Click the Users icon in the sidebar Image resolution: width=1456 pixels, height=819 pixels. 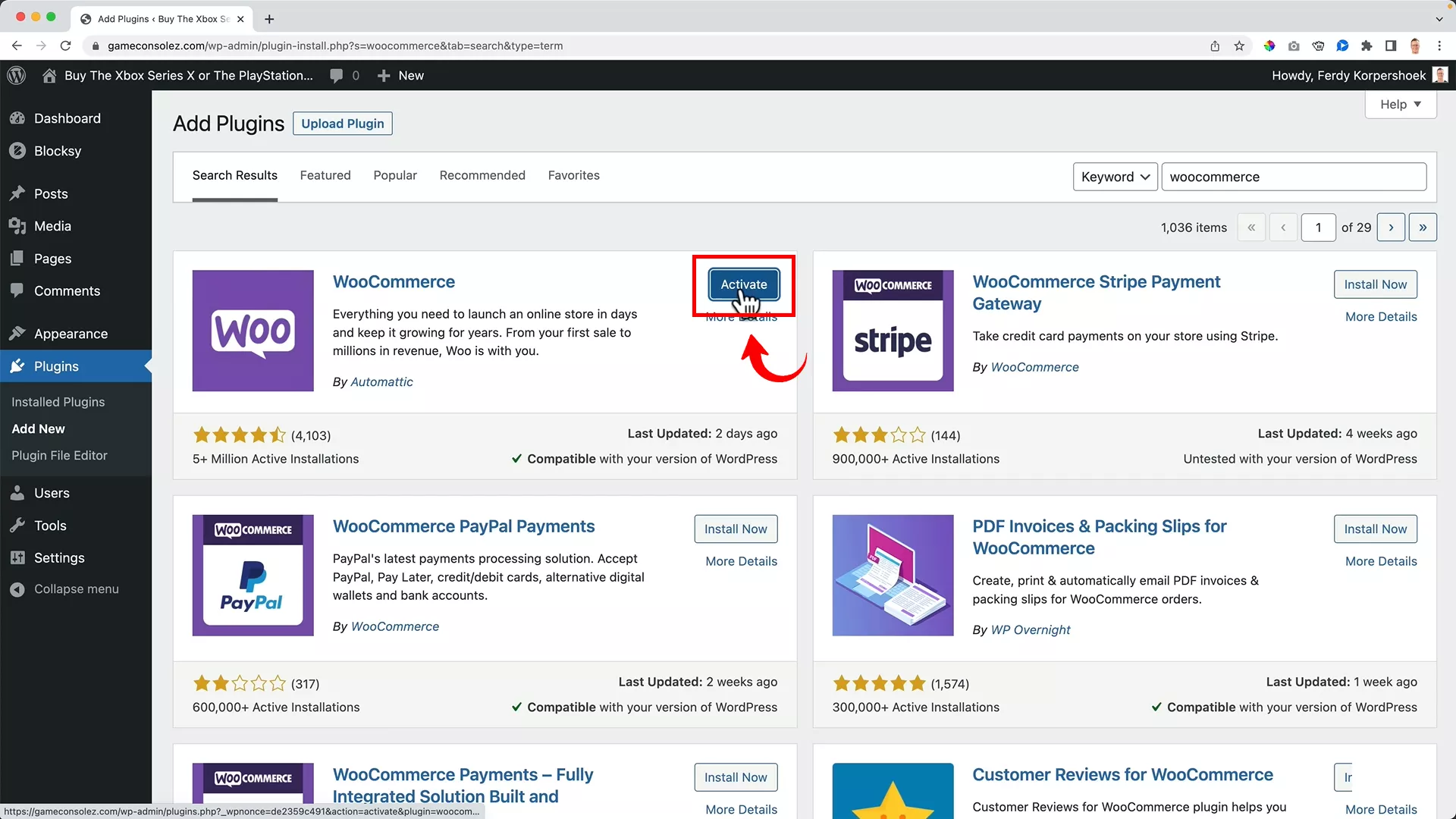point(18,493)
